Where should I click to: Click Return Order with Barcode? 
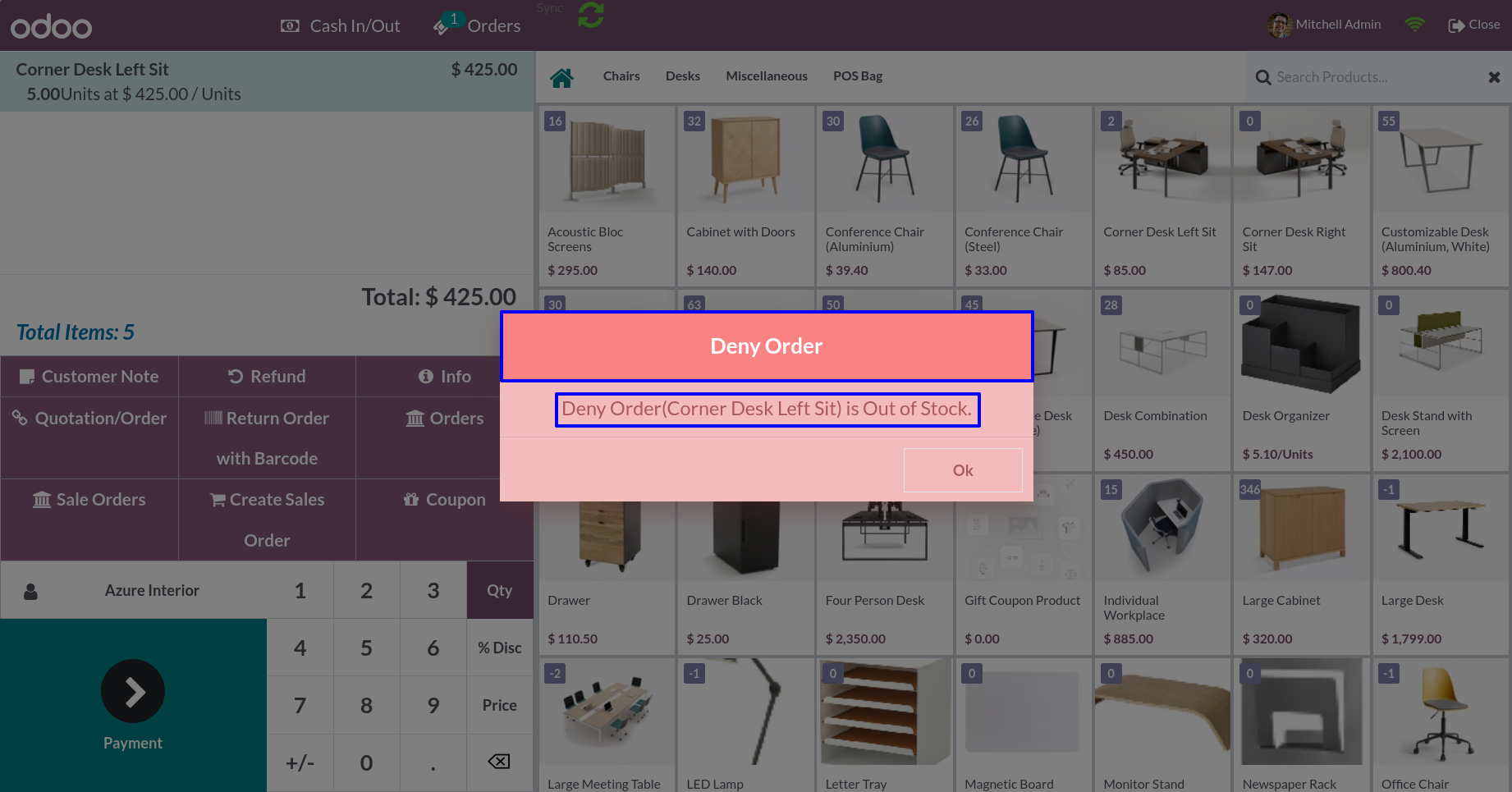click(x=267, y=438)
